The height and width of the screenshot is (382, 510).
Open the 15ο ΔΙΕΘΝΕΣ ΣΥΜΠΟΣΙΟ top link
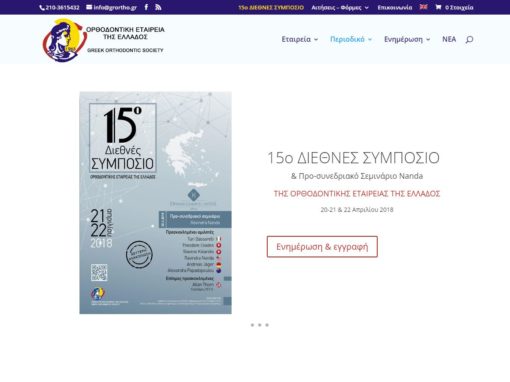tap(271, 7)
